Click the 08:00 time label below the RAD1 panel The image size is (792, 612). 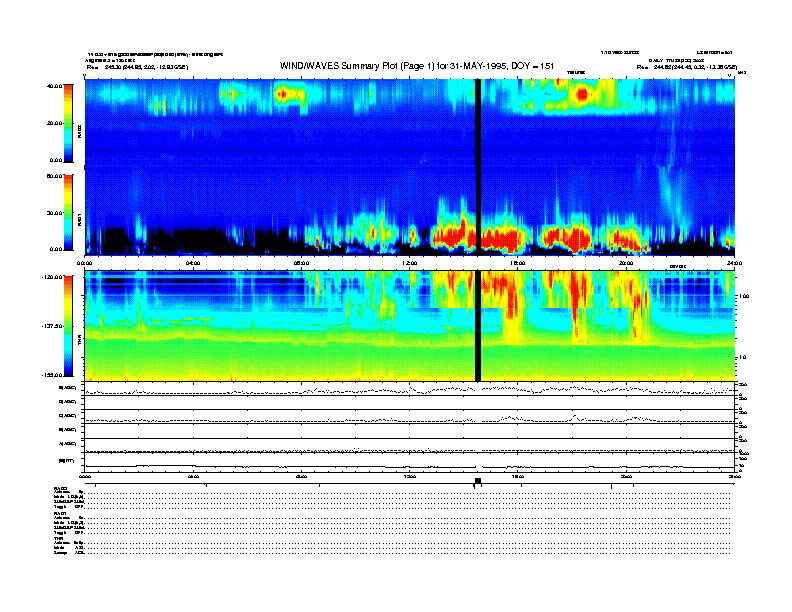[301, 263]
